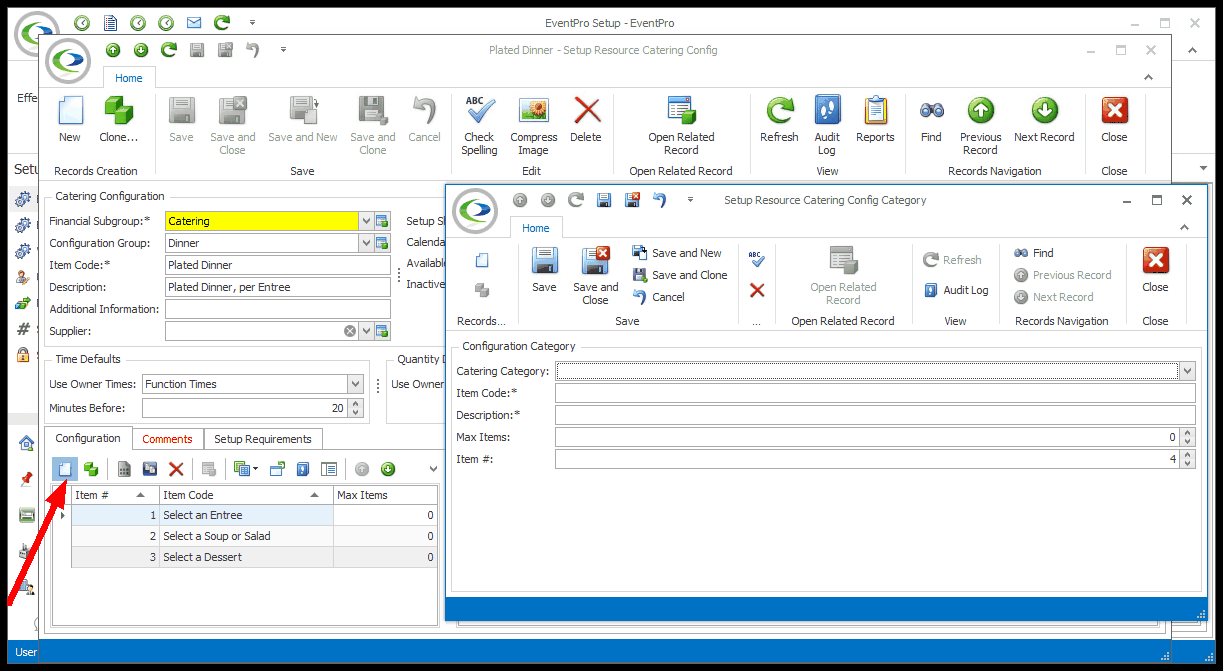Click the mail envelope icon in EventPro Setup title bar
The image size is (1223, 671).
coord(194,22)
